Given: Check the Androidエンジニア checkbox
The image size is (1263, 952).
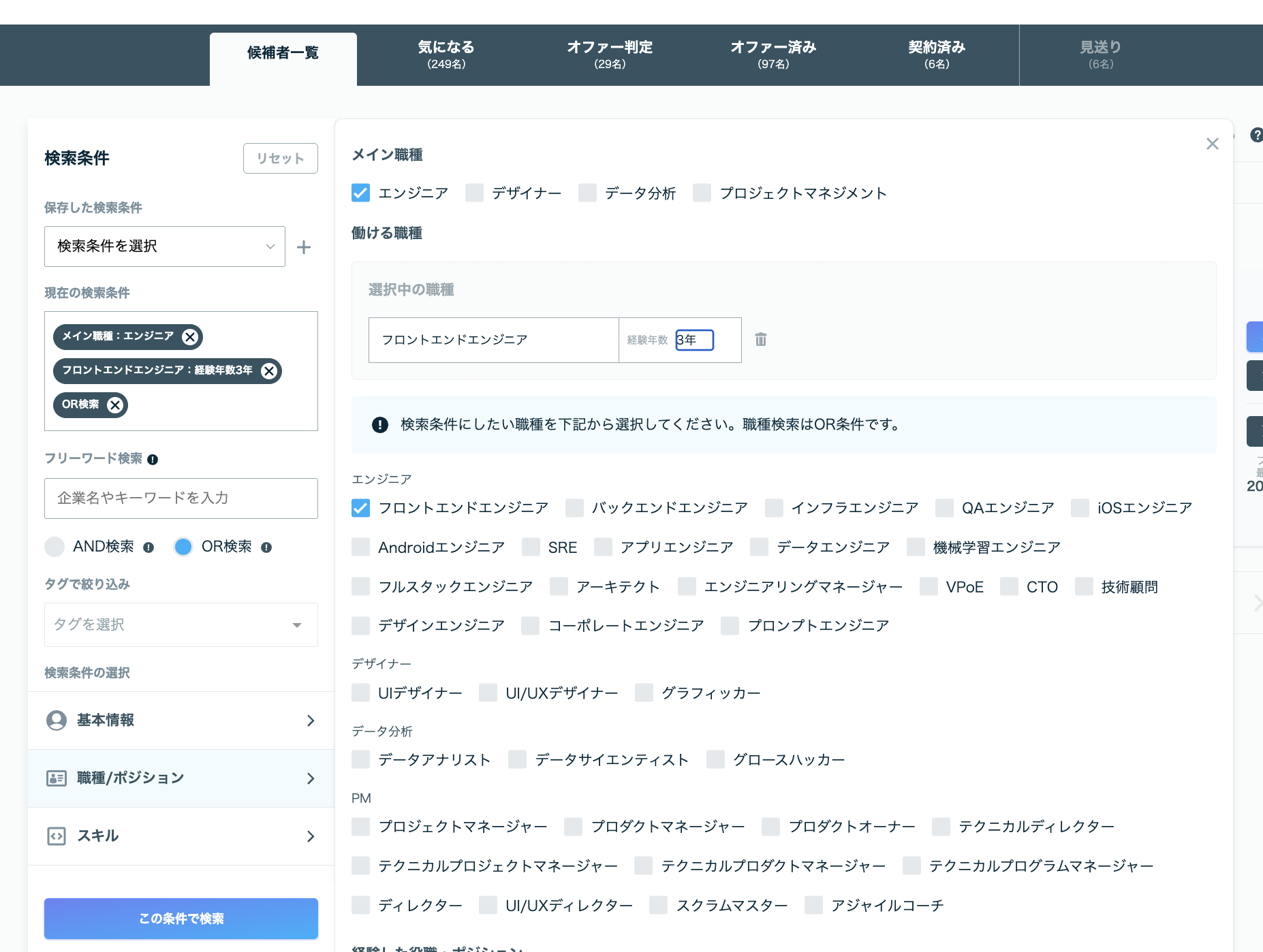Looking at the screenshot, I should pos(360,547).
